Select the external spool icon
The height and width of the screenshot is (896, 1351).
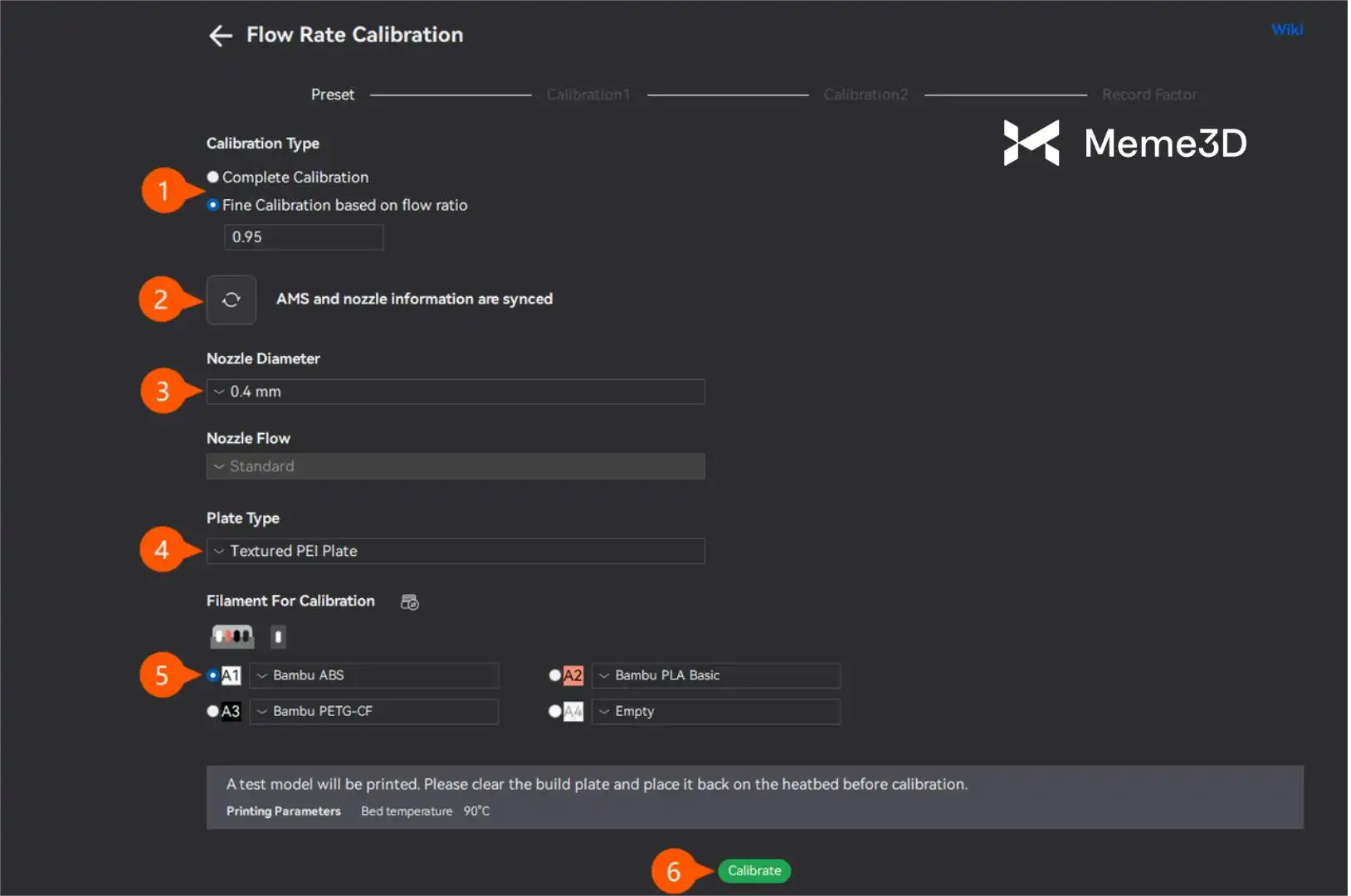point(278,636)
